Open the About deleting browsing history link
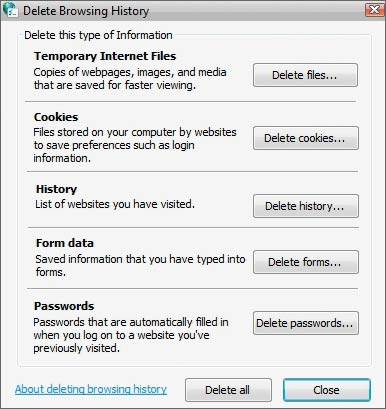The height and width of the screenshot is (409, 386). pos(91,389)
